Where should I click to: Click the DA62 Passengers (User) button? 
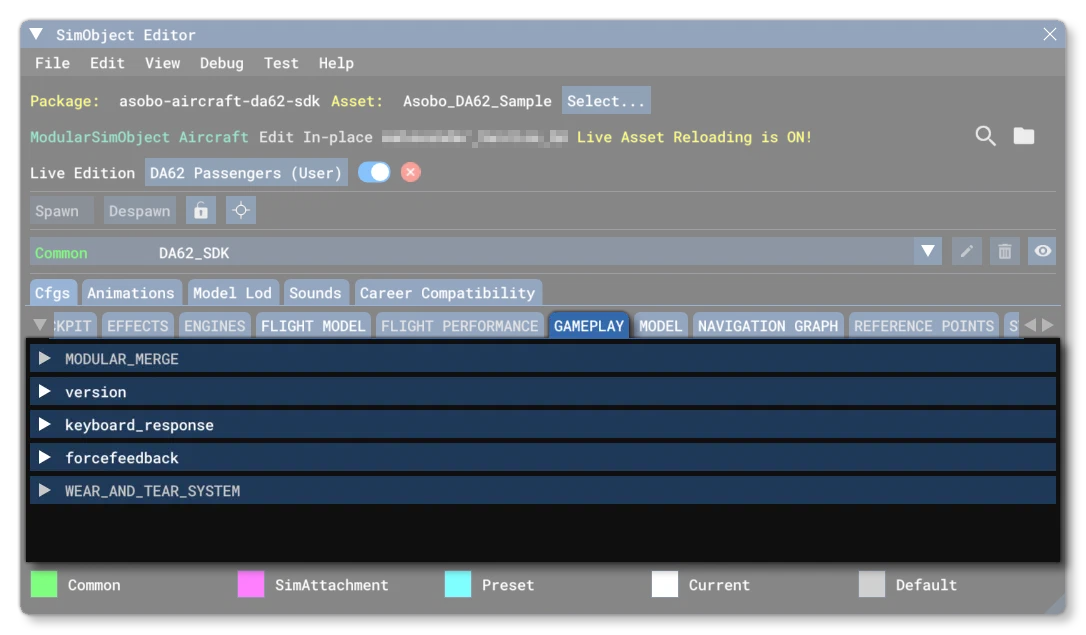coord(246,172)
